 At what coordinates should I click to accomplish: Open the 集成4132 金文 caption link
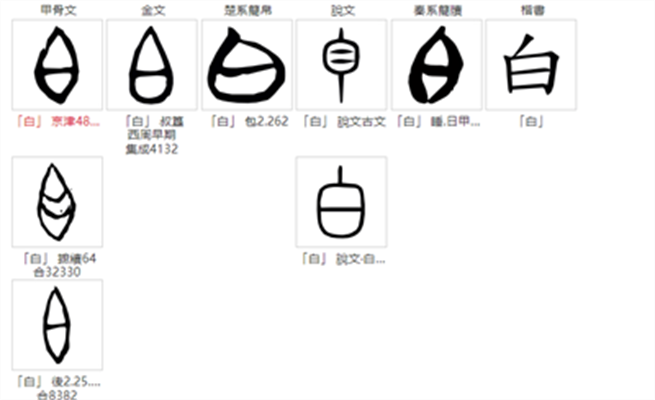[x=152, y=135]
